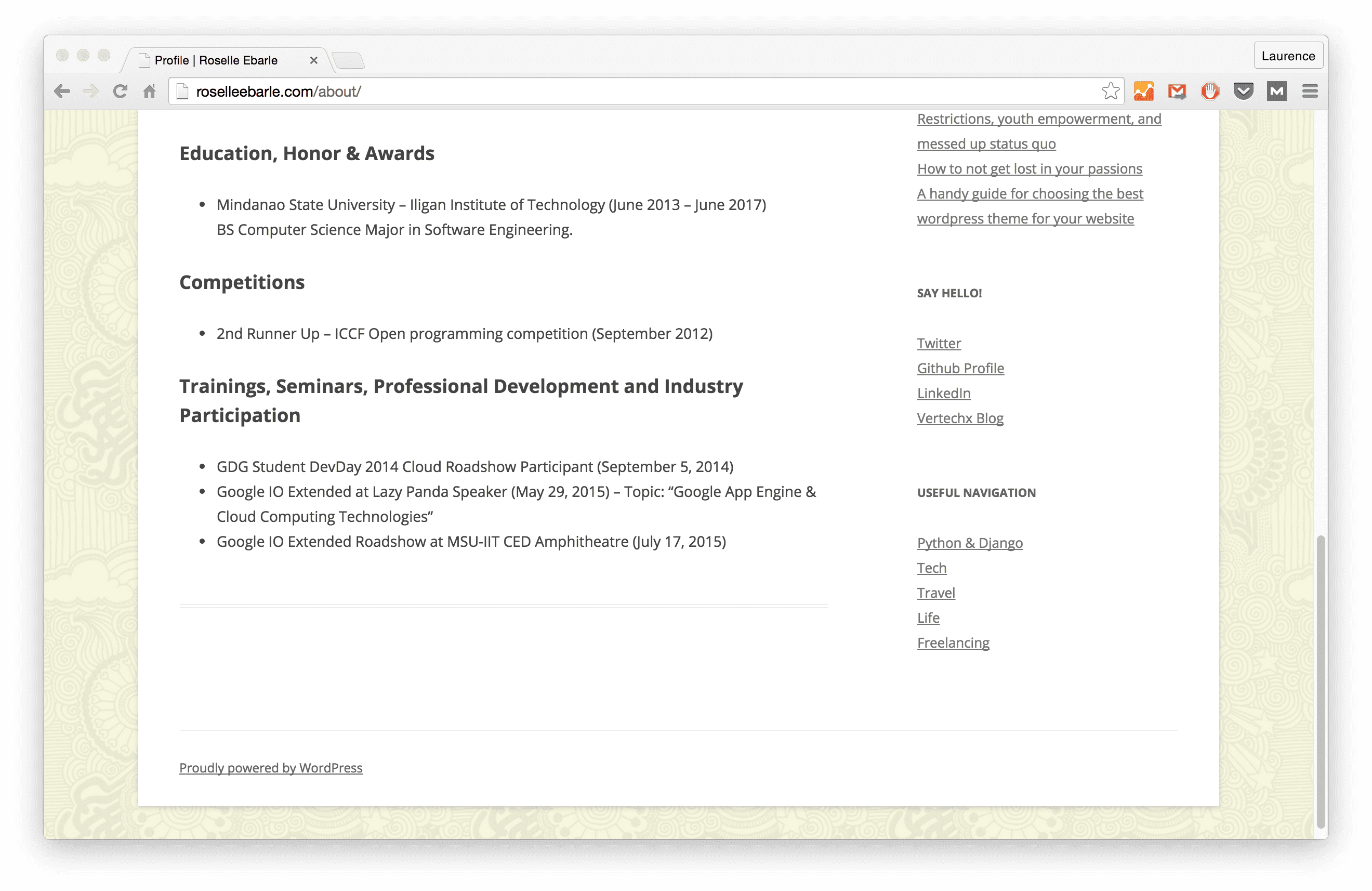Screen dimensions: 1372x891
Task: Click the home navigation icon
Action: pos(149,91)
